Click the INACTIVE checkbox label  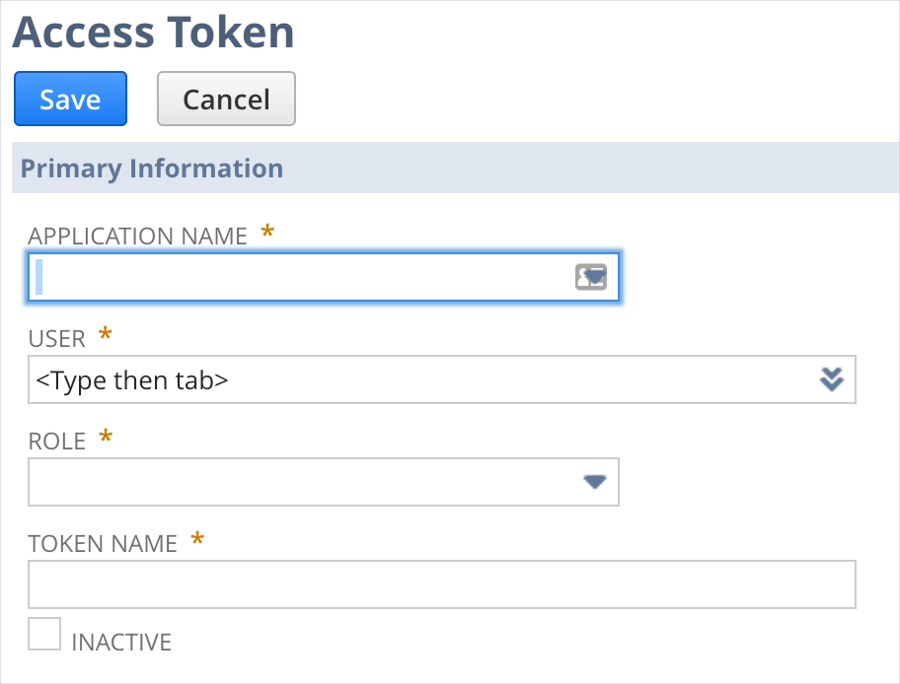pyautogui.click(x=121, y=642)
